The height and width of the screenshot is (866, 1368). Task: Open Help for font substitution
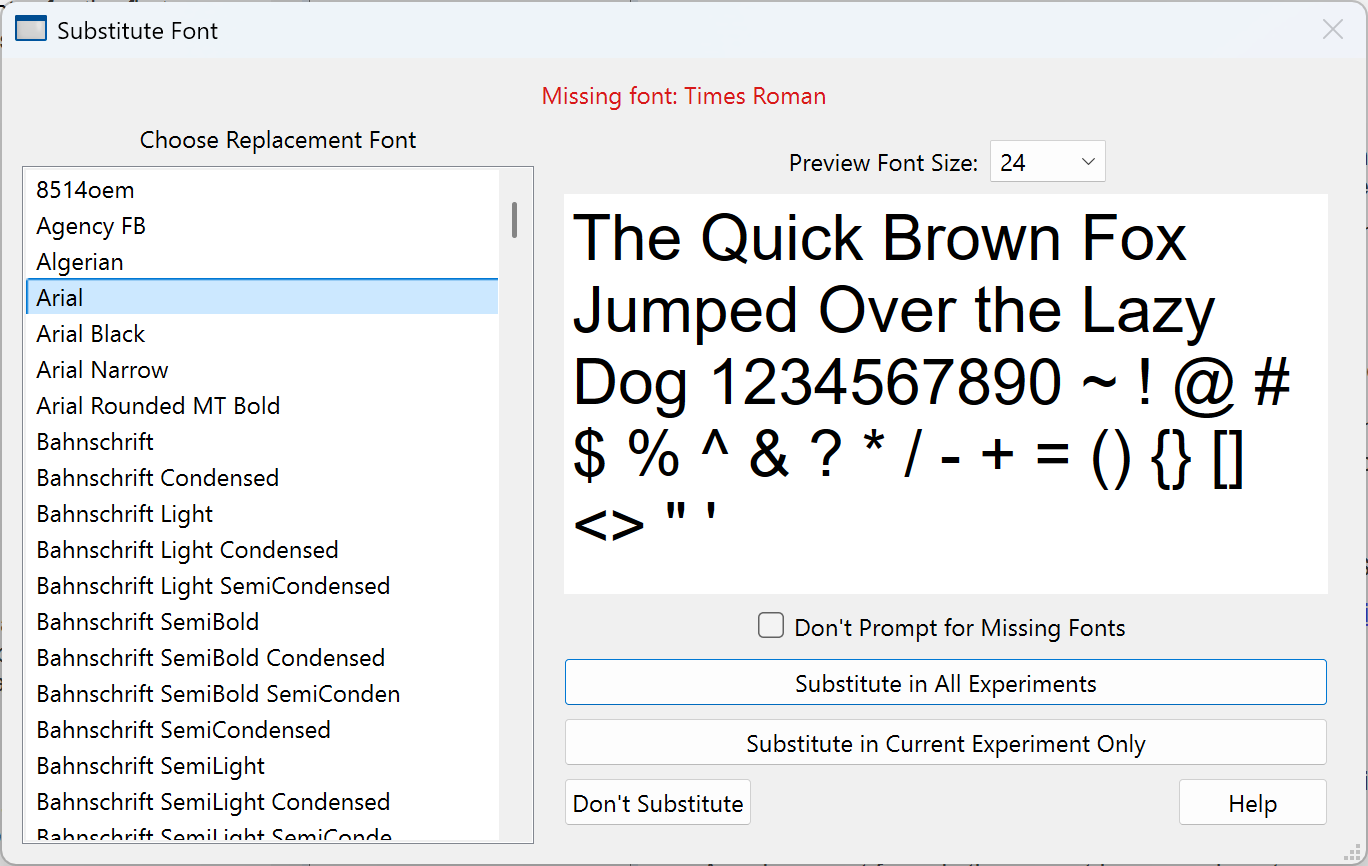click(1252, 803)
